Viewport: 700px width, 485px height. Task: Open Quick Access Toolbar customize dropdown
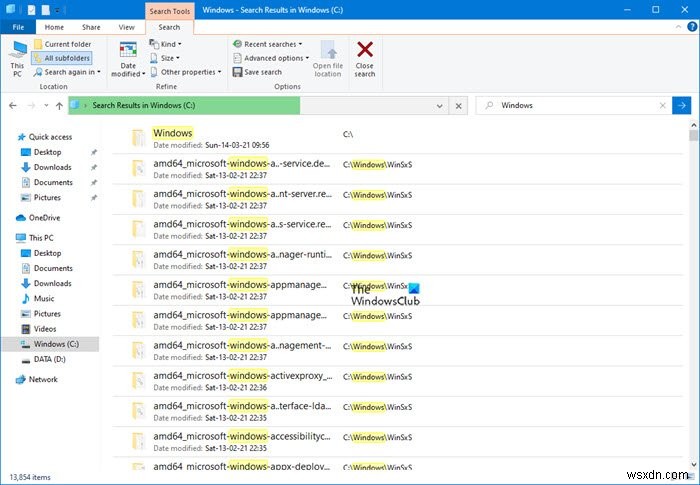point(58,10)
